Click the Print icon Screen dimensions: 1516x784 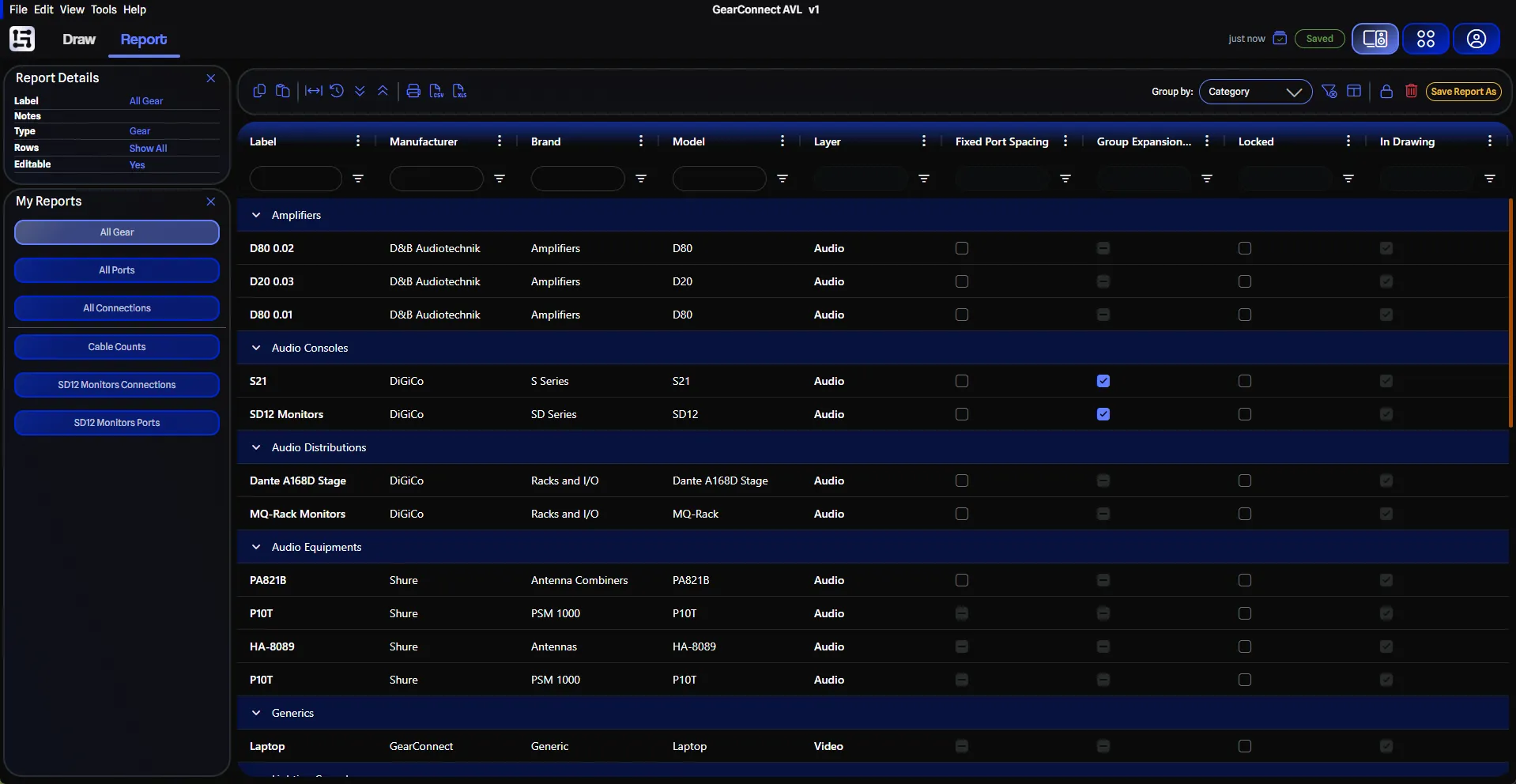click(413, 91)
